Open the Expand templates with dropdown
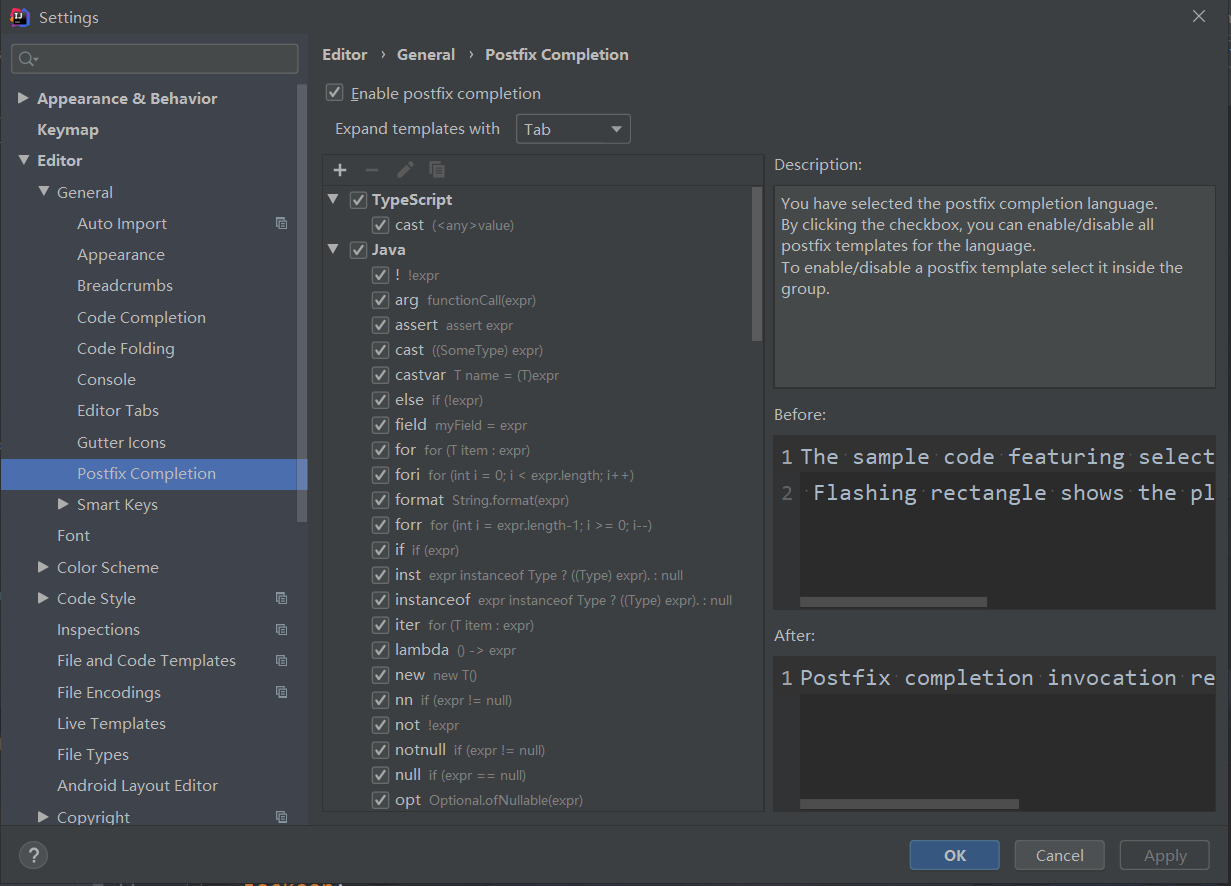This screenshot has width=1231, height=886. pos(573,129)
